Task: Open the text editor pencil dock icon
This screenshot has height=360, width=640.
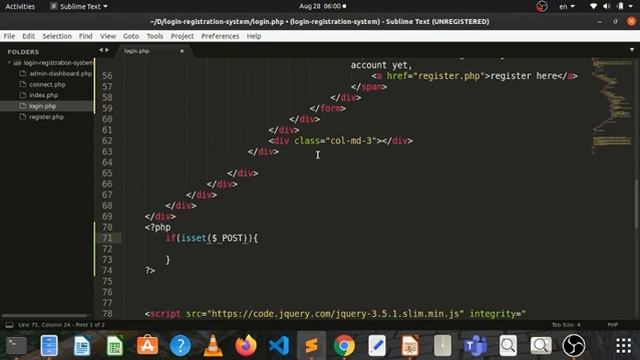Action: [x=377, y=345]
